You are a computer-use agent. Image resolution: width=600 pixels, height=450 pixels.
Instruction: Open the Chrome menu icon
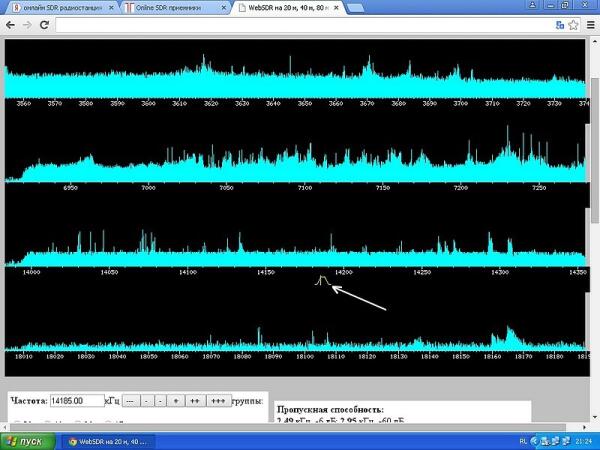point(590,24)
